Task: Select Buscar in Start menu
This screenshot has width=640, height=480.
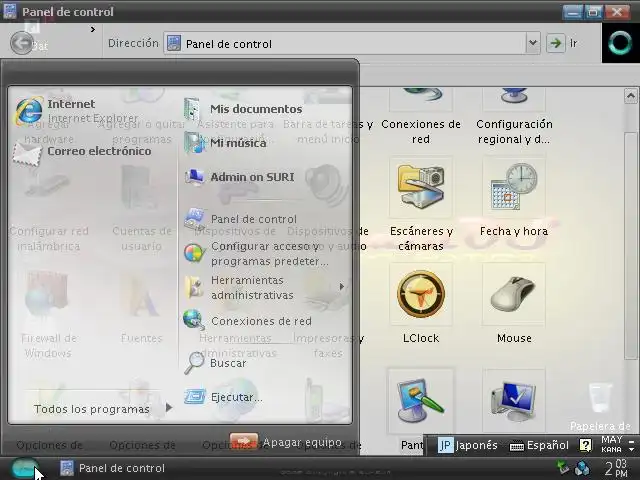Action: point(228,363)
